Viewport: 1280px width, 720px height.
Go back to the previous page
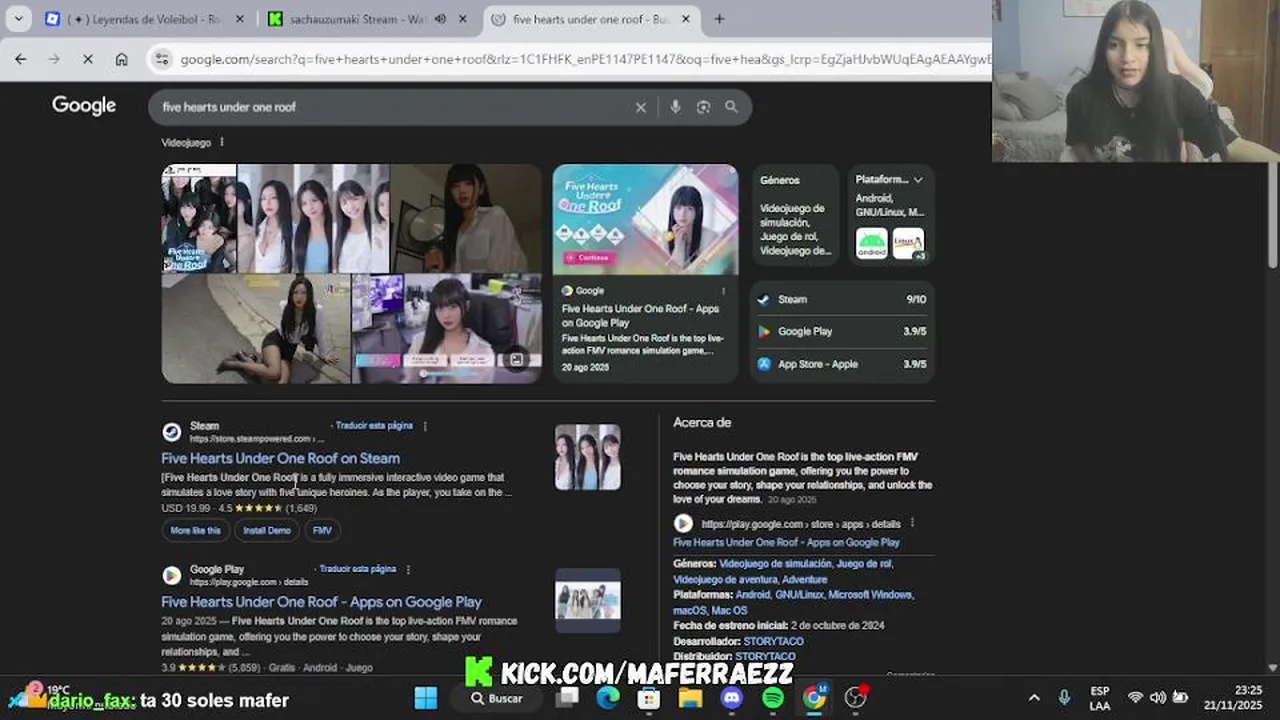click(x=21, y=59)
